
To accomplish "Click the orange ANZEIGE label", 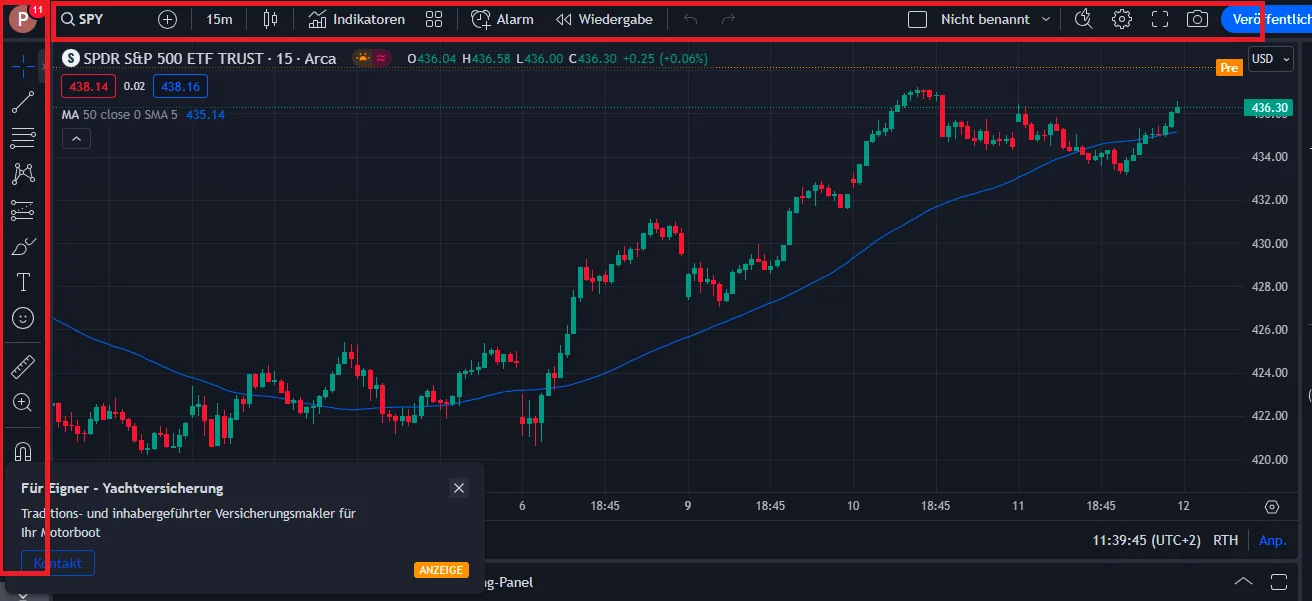I will pos(441,570).
